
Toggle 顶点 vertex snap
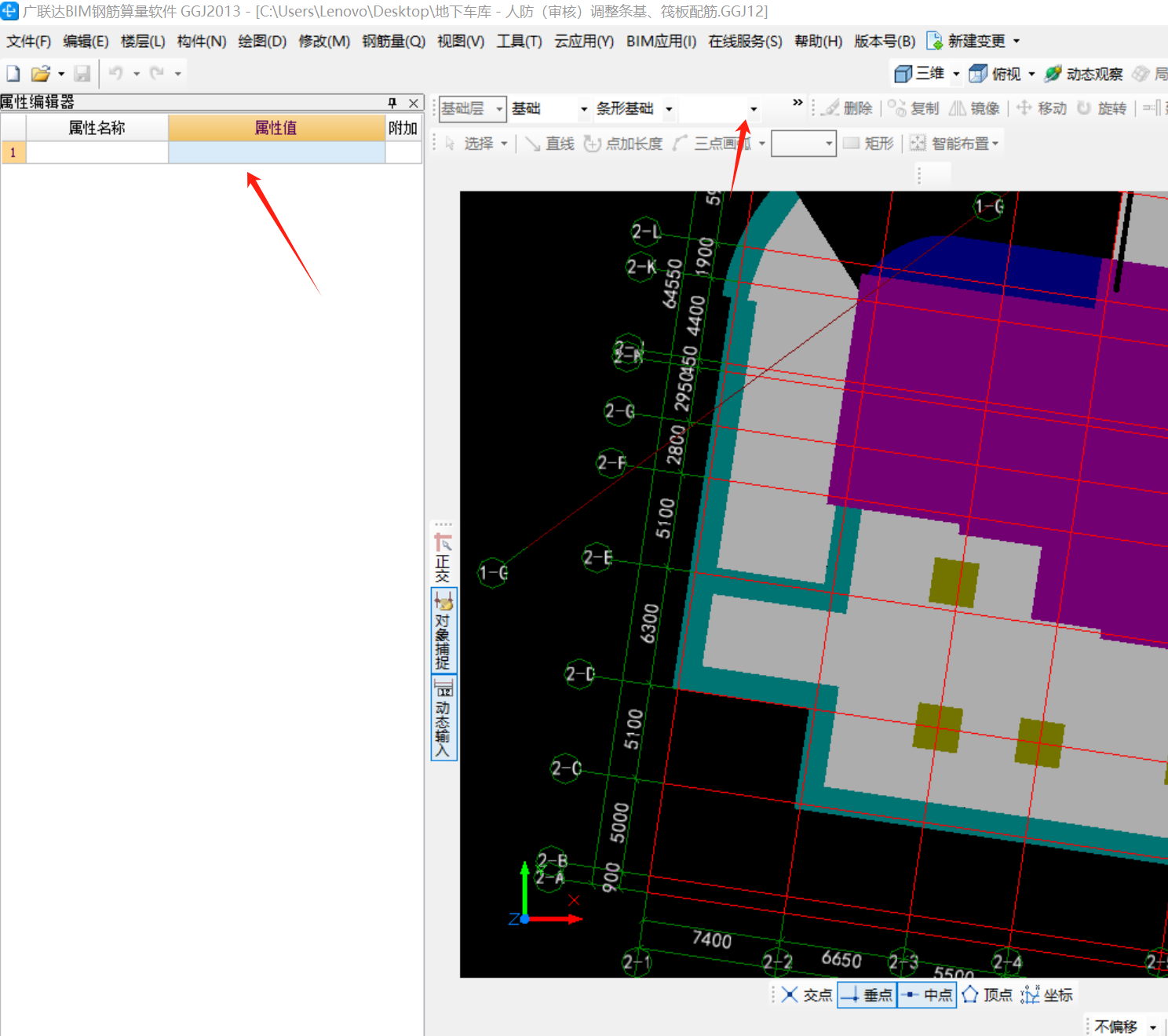[987, 995]
